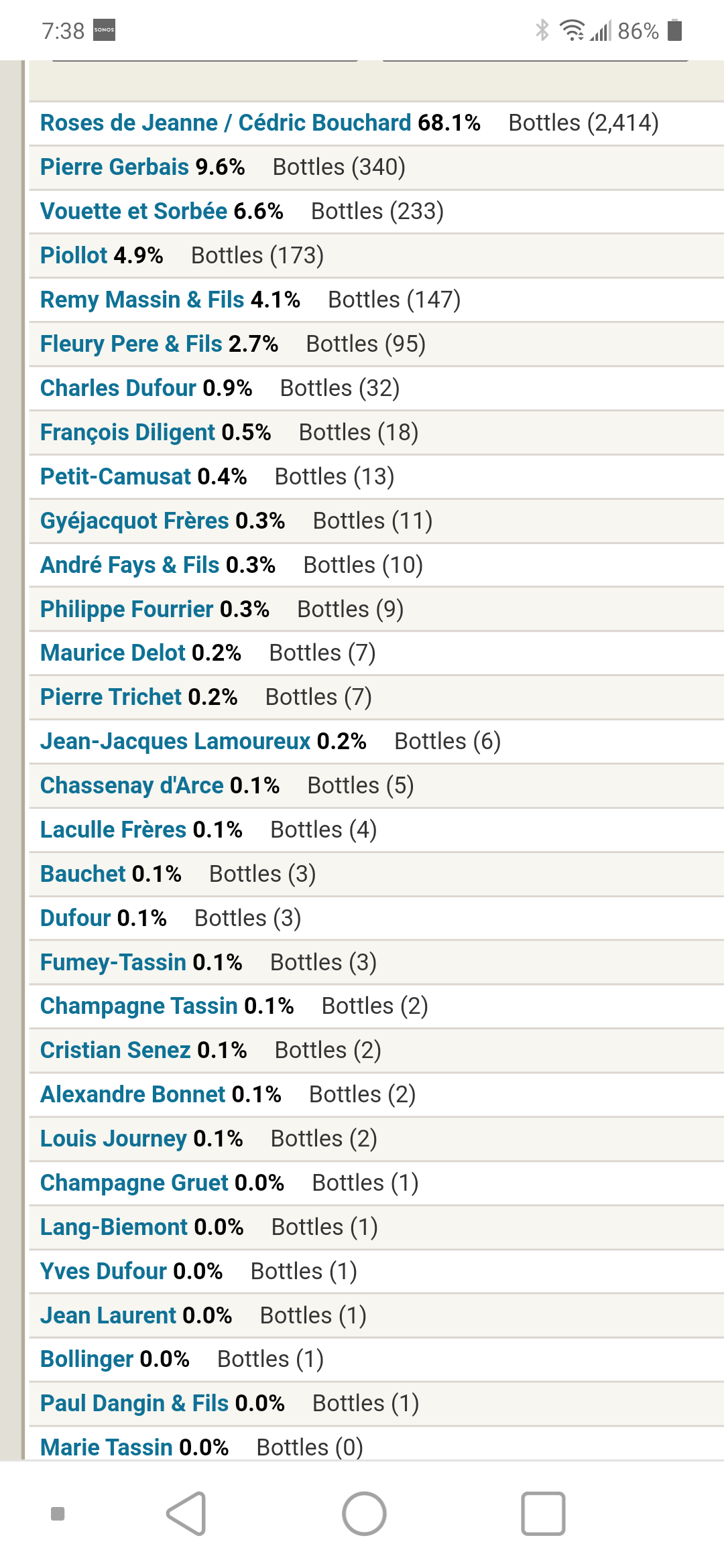Tap the Android home circle icon

[x=364, y=1513]
